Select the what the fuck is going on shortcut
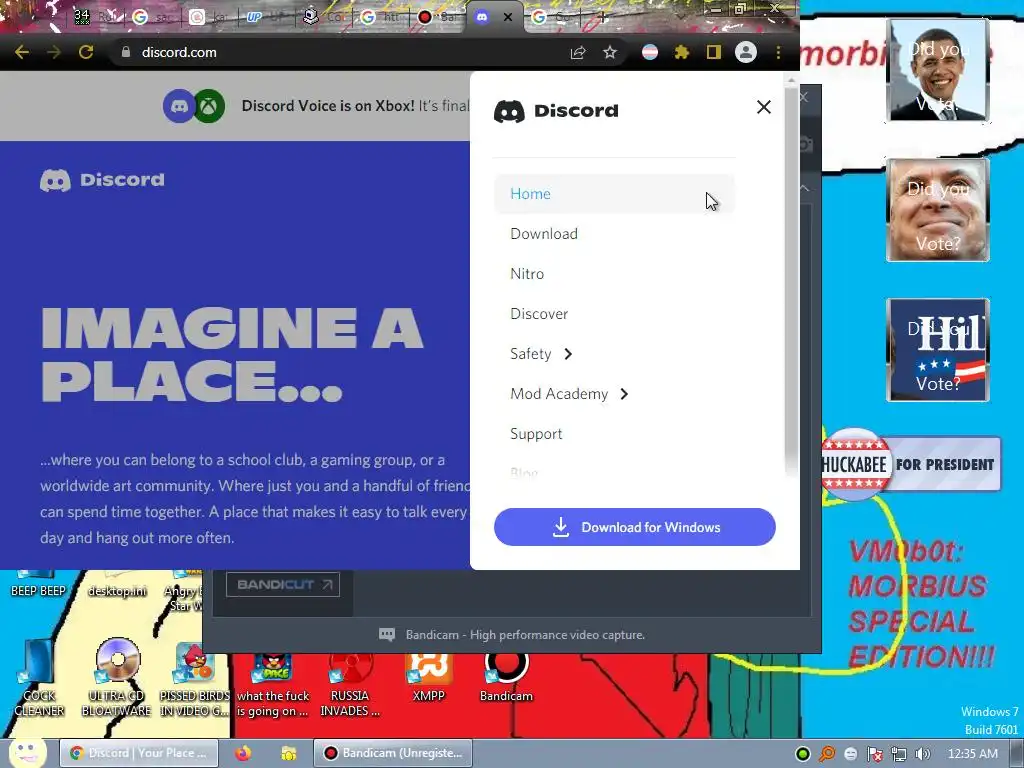1024x768 pixels. 272,684
